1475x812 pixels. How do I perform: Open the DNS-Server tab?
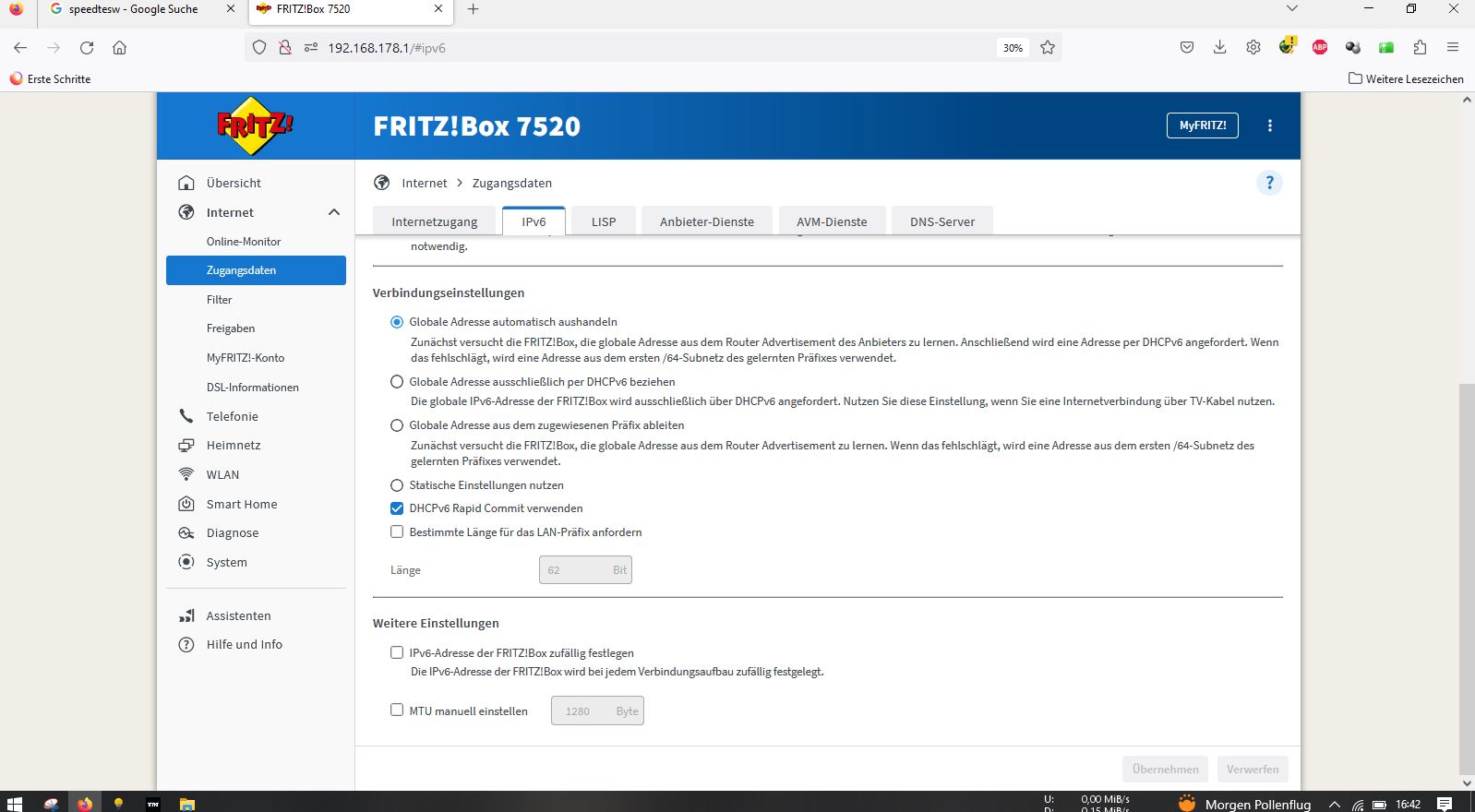click(x=942, y=221)
